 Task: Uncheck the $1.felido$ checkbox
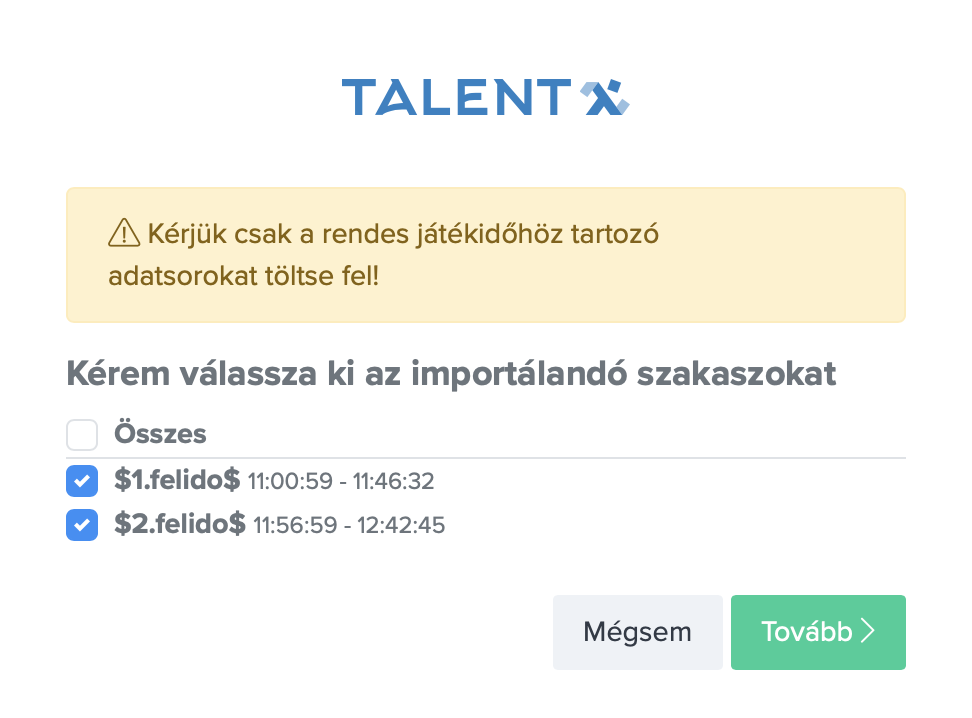coord(82,481)
